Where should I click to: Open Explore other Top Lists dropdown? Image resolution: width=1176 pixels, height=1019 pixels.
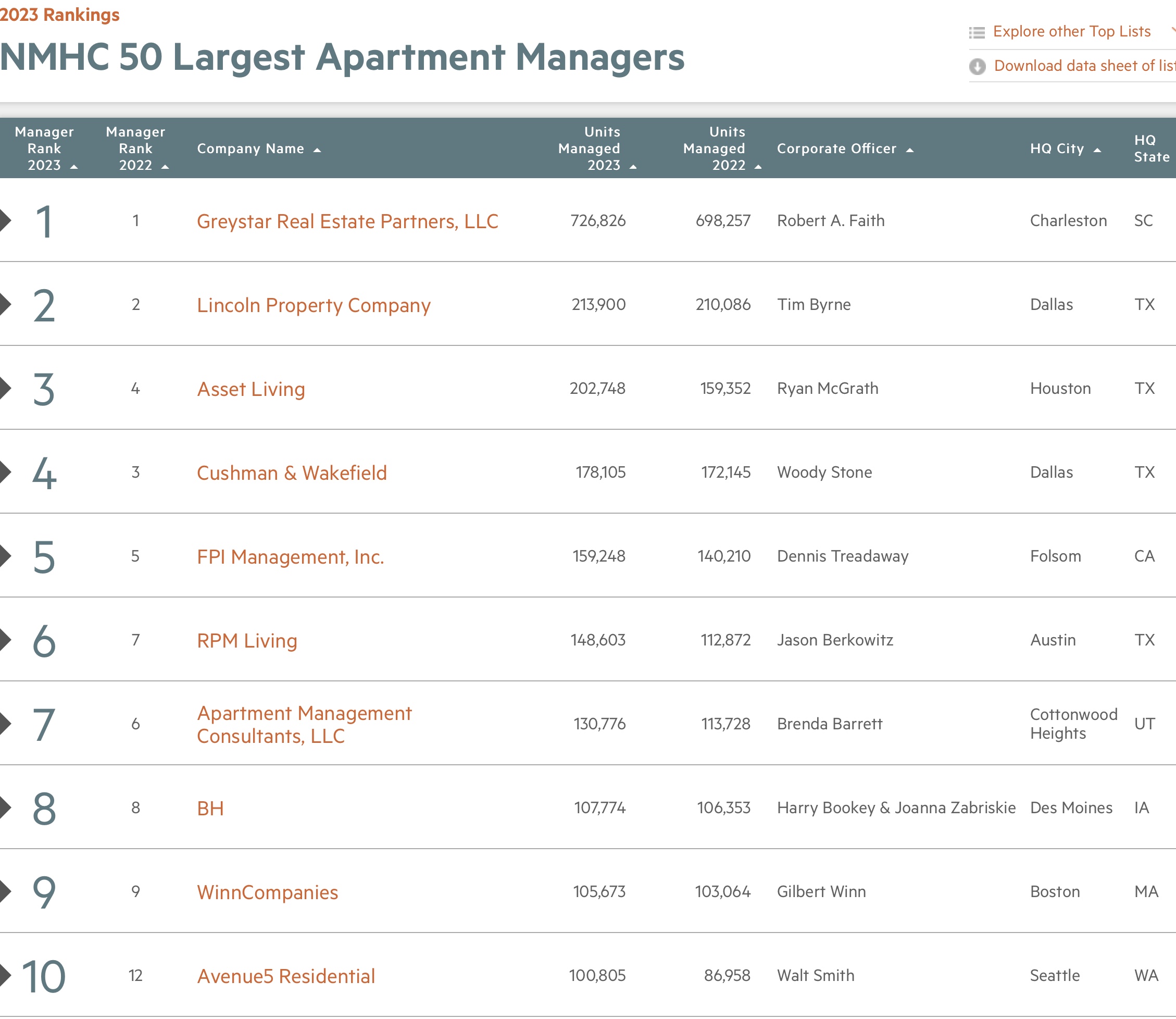click(x=1071, y=31)
